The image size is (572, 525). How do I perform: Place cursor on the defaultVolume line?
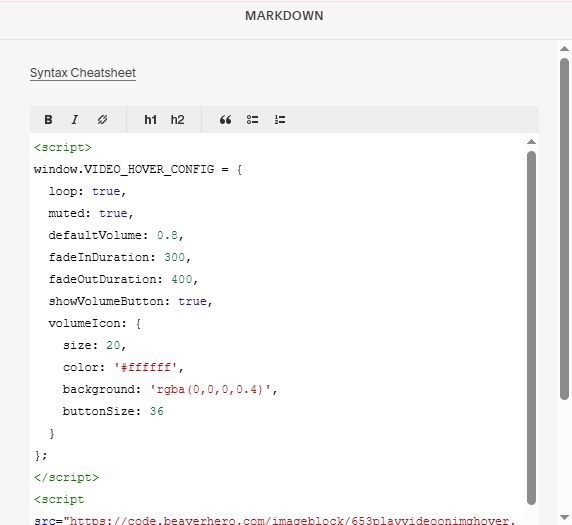116,235
